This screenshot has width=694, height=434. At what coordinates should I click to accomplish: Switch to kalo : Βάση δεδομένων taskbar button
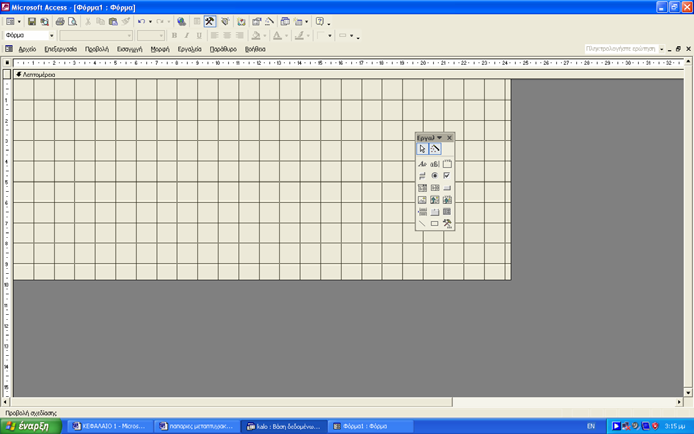click(x=284, y=426)
